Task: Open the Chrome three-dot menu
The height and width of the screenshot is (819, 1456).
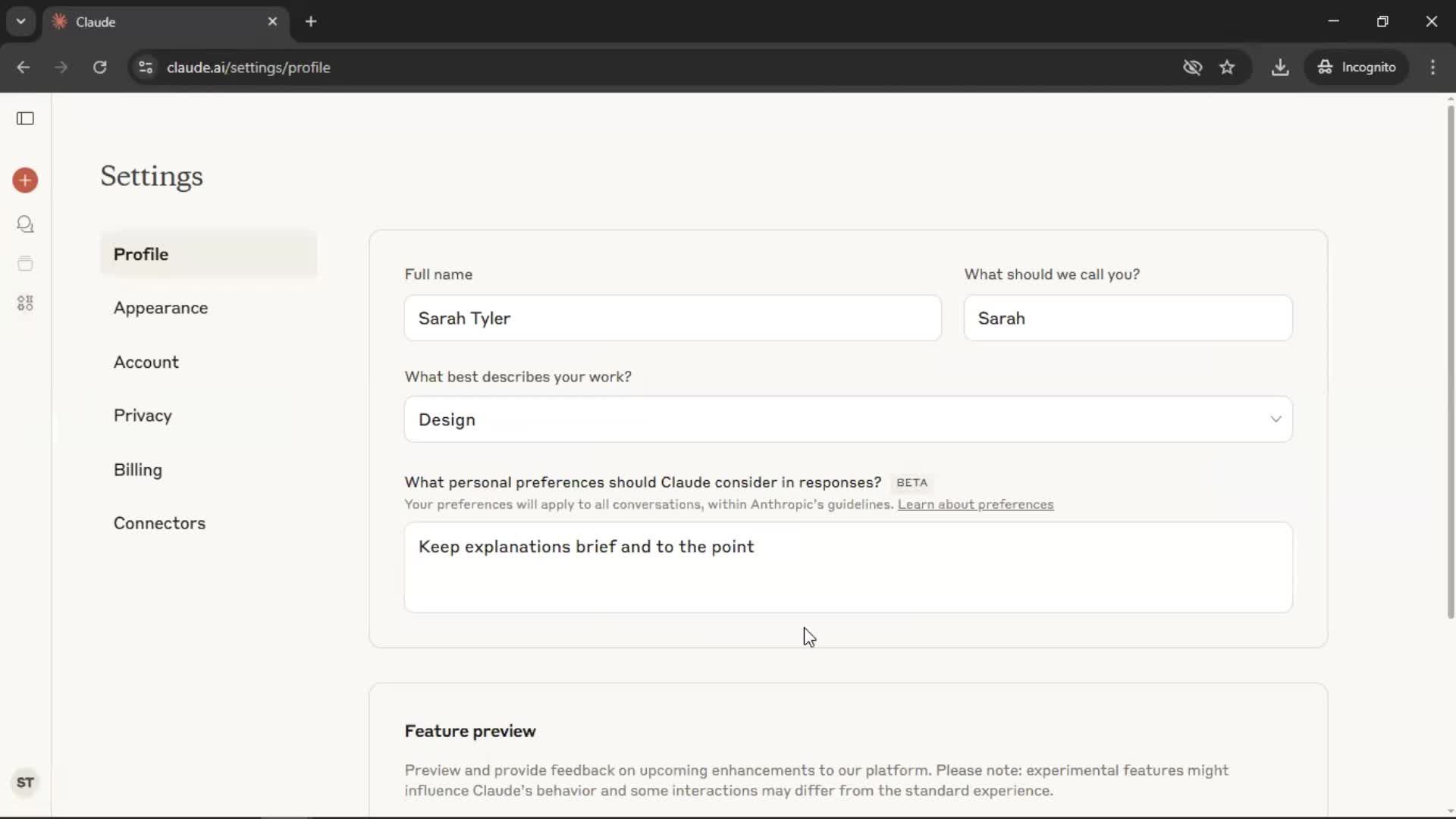Action: [1432, 67]
